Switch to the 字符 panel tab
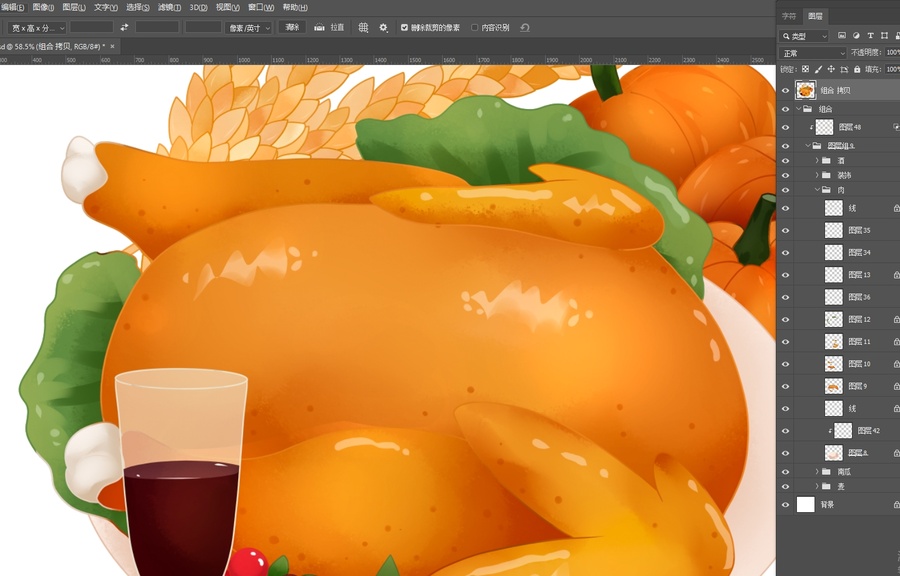The width and height of the screenshot is (900, 576). [x=789, y=16]
